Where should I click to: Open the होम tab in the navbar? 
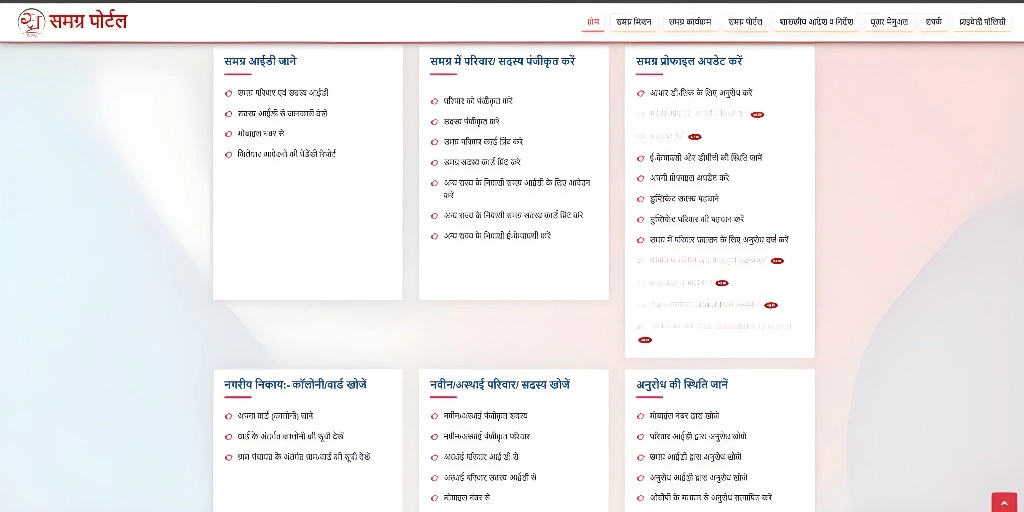(592, 22)
